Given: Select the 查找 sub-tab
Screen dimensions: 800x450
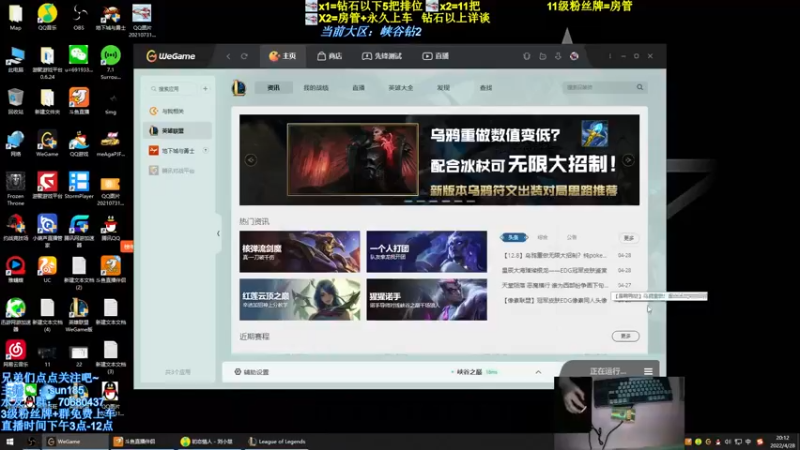Looking at the screenshot, I should click(x=486, y=88).
